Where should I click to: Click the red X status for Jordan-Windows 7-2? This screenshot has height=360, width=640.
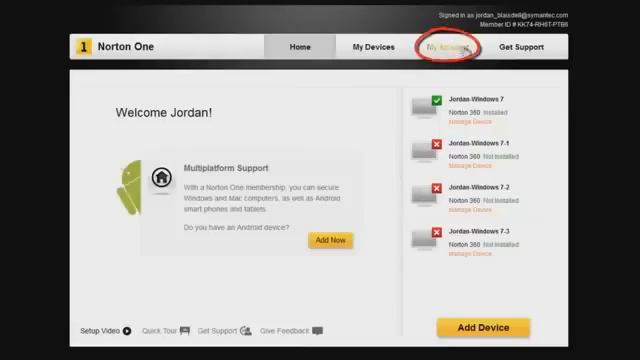437,188
